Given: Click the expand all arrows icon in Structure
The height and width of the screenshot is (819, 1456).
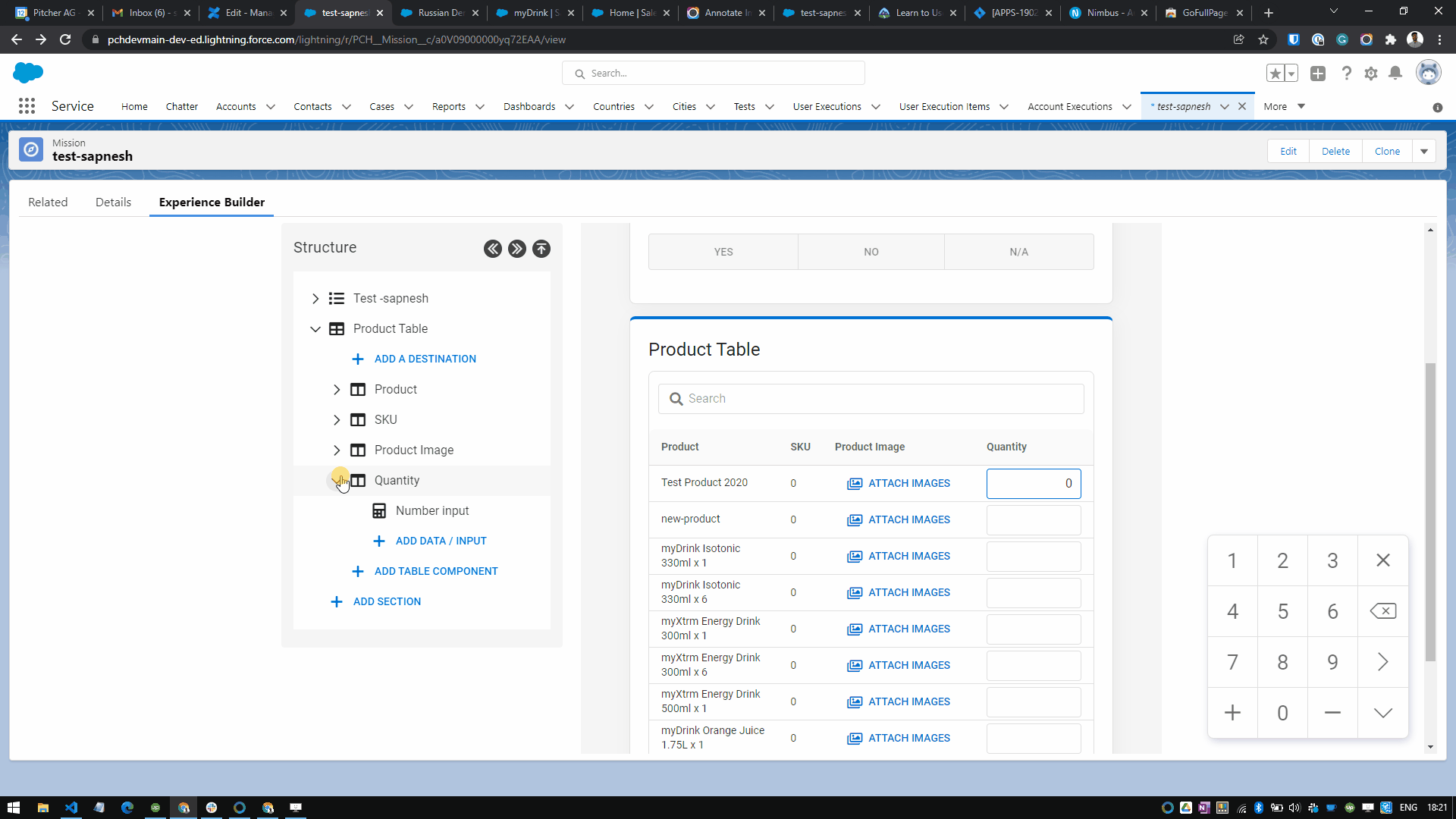Looking at the screenshot, I should coord(517,249).
